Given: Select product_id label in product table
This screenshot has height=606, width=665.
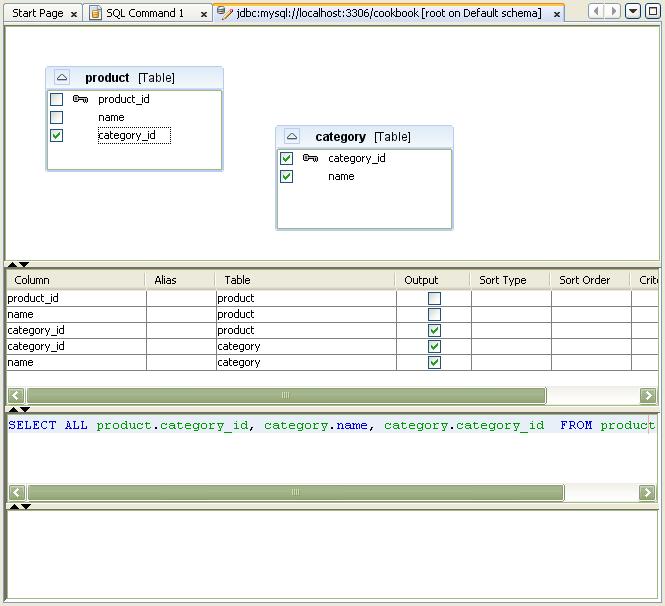Looking at the screenshot, I should pos(124,99).
